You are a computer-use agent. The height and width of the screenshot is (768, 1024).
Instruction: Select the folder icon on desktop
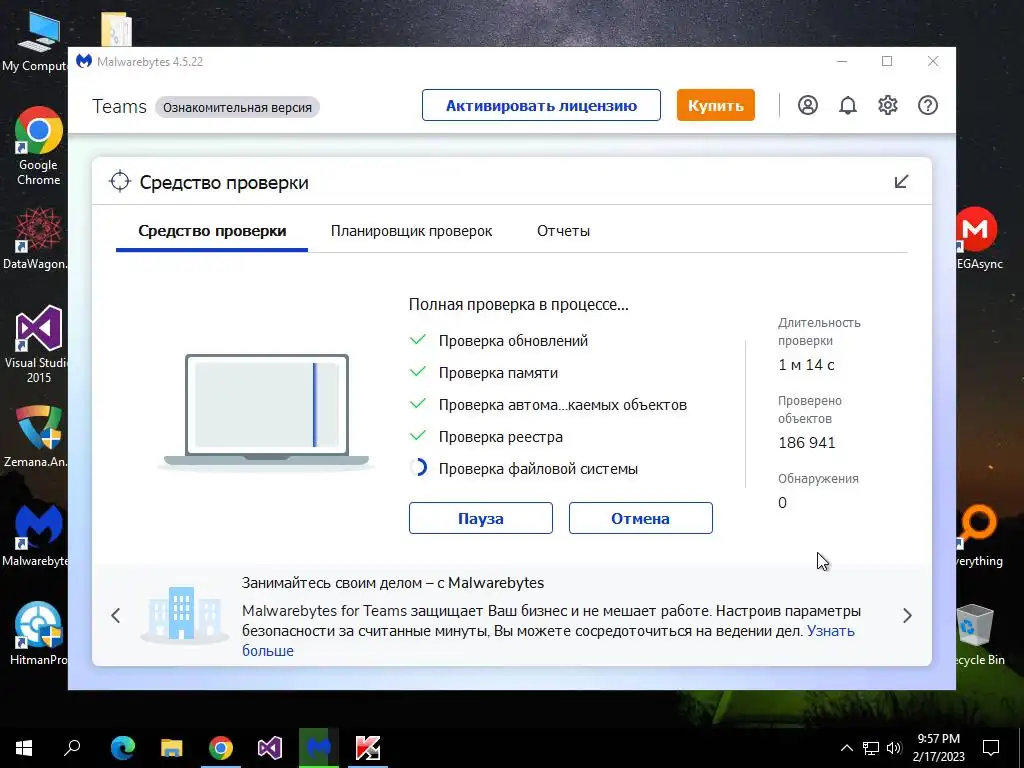[116, 29]
